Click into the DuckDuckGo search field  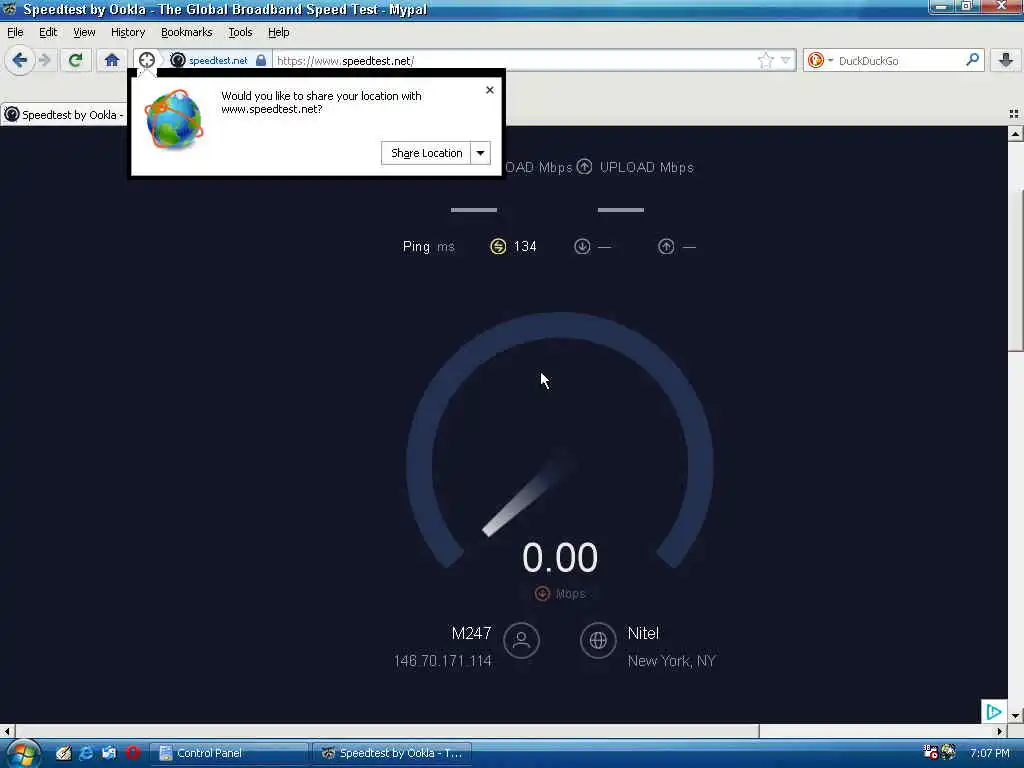click(x=900, y=61)
